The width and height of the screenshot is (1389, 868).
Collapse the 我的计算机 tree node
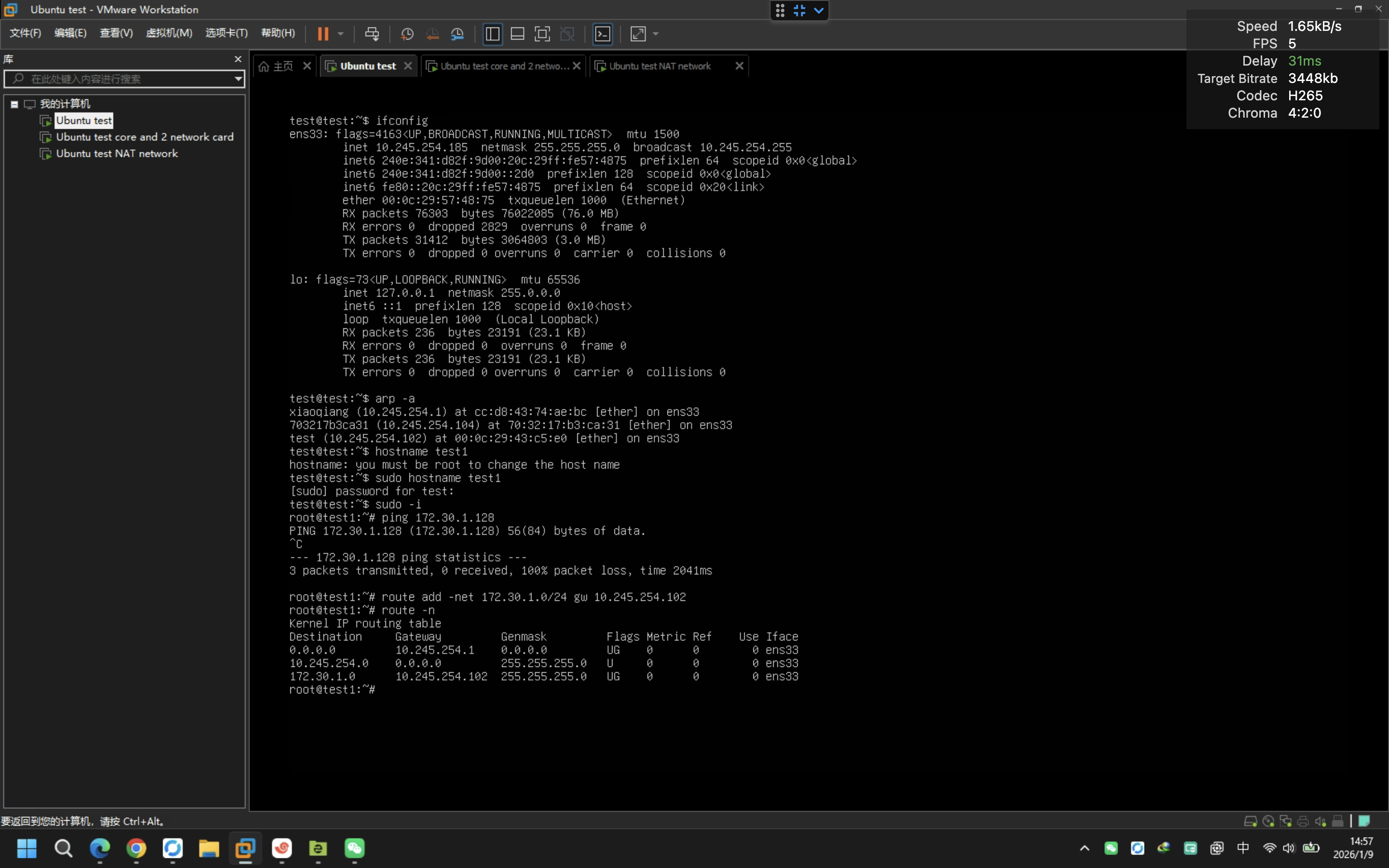click(14, 104)
